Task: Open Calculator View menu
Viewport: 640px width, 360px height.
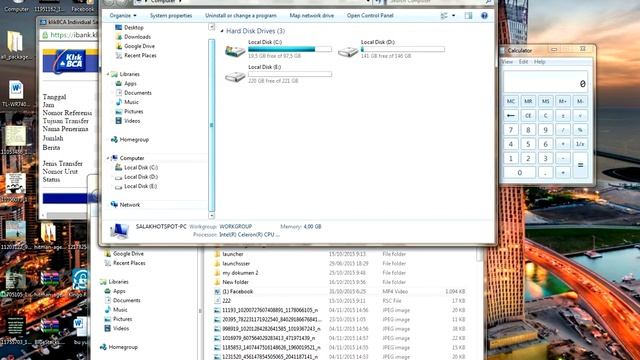Action: click(507, 62)
